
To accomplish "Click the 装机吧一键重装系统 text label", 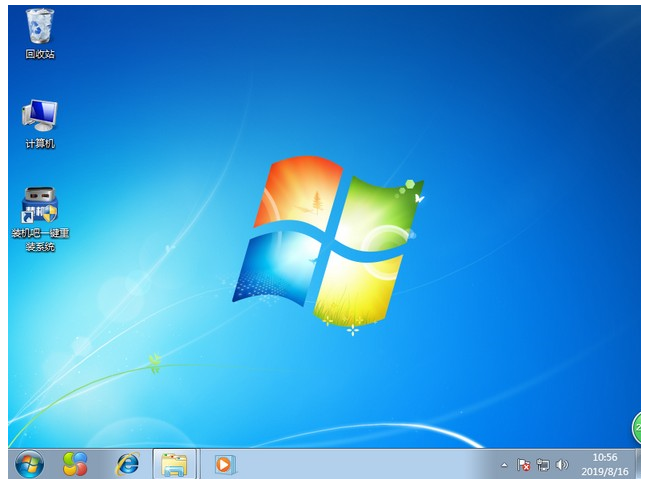I will tap(40, 240).
